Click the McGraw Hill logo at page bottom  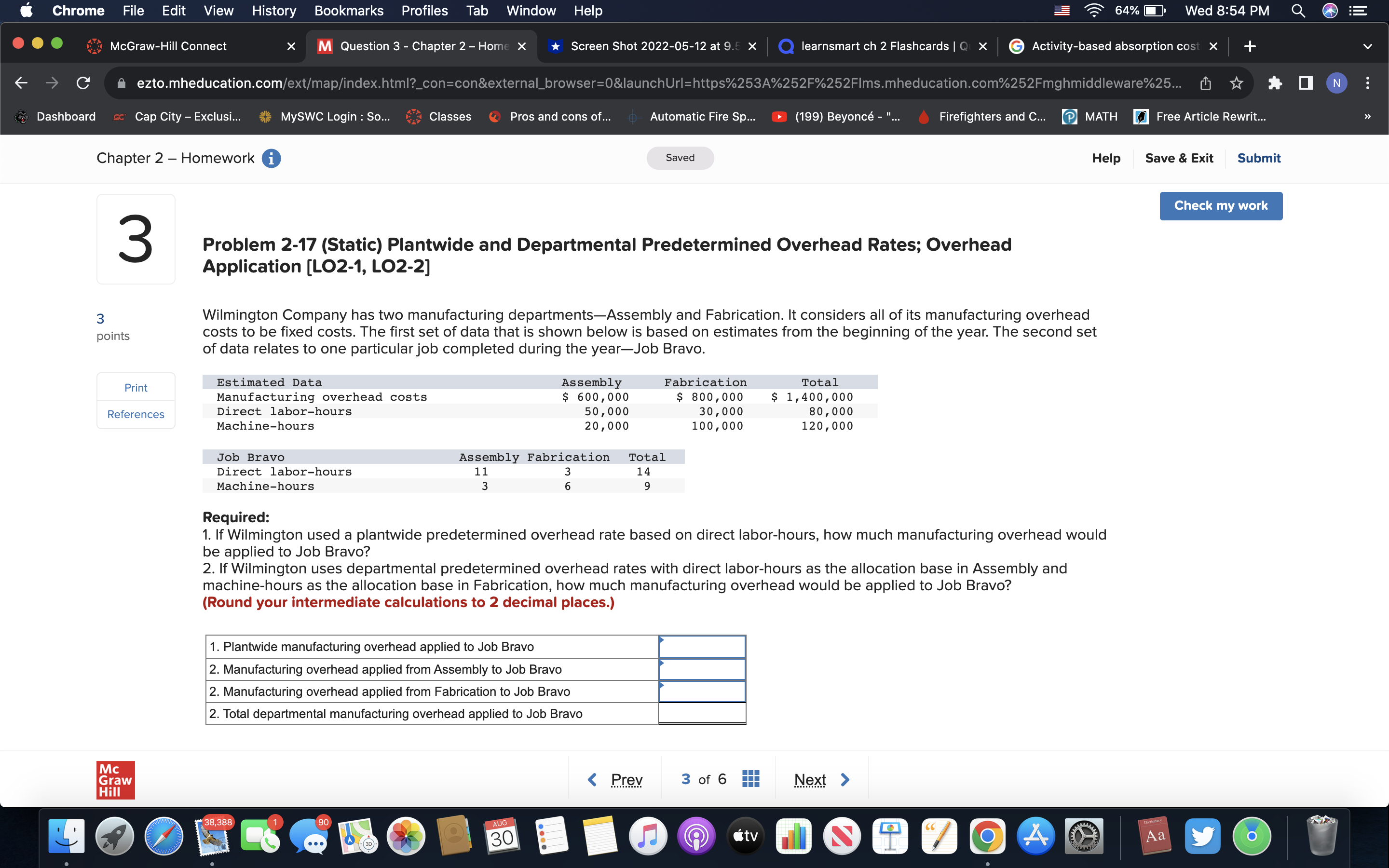(115, 780)
